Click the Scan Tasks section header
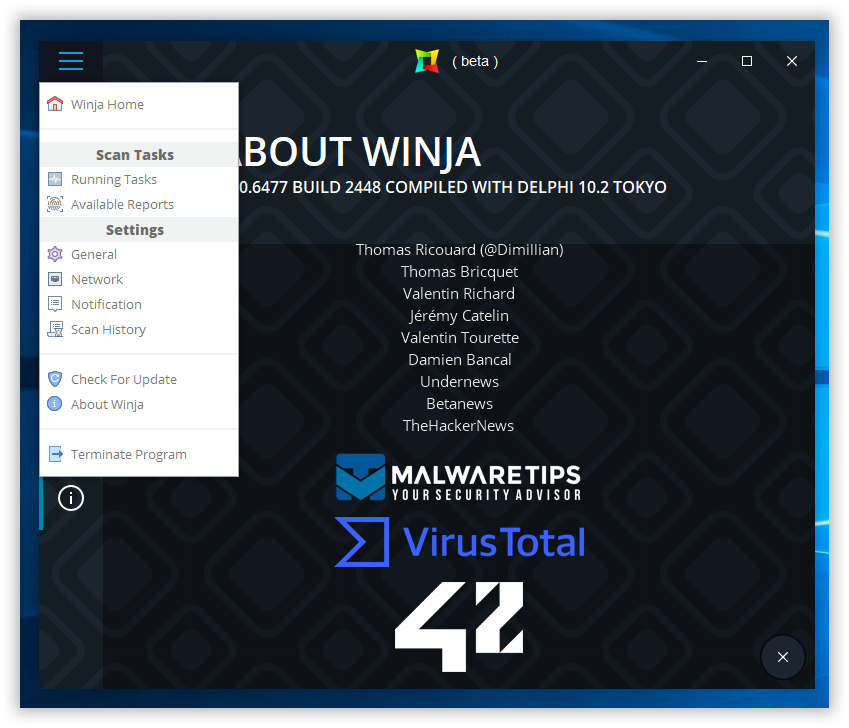The width and height of the screenshot is (849, 728). pyautogui.click(x=139, y=155)
